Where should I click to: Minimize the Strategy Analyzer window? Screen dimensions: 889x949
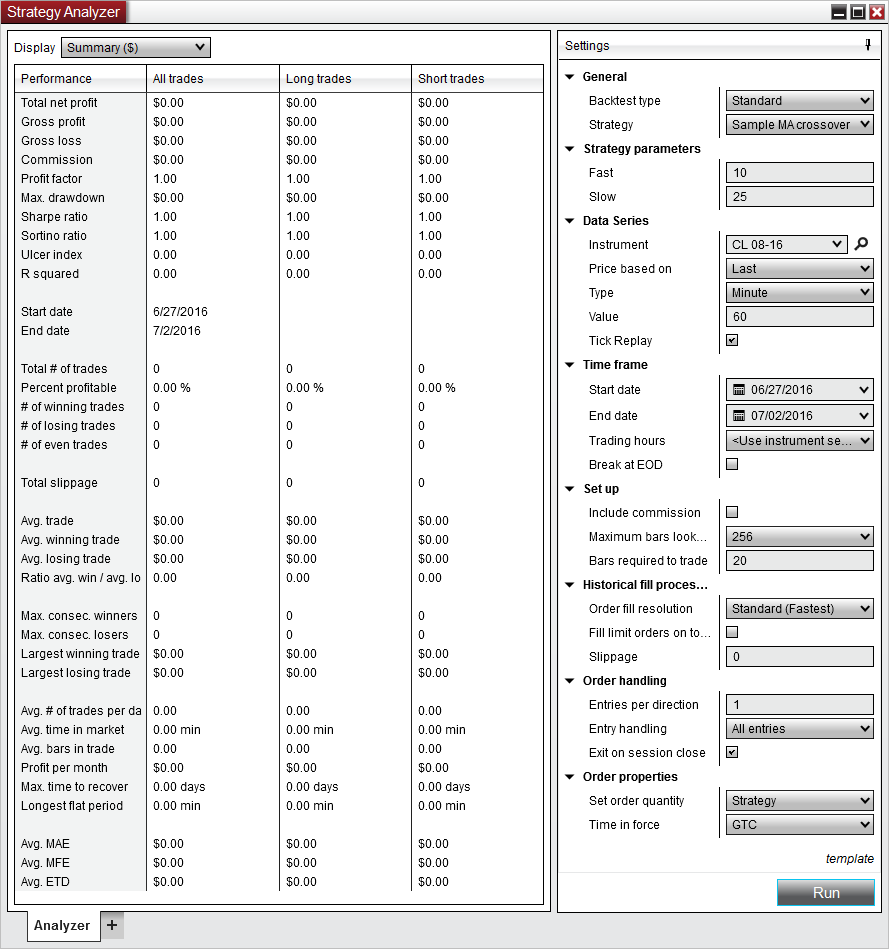click(839, 12)
